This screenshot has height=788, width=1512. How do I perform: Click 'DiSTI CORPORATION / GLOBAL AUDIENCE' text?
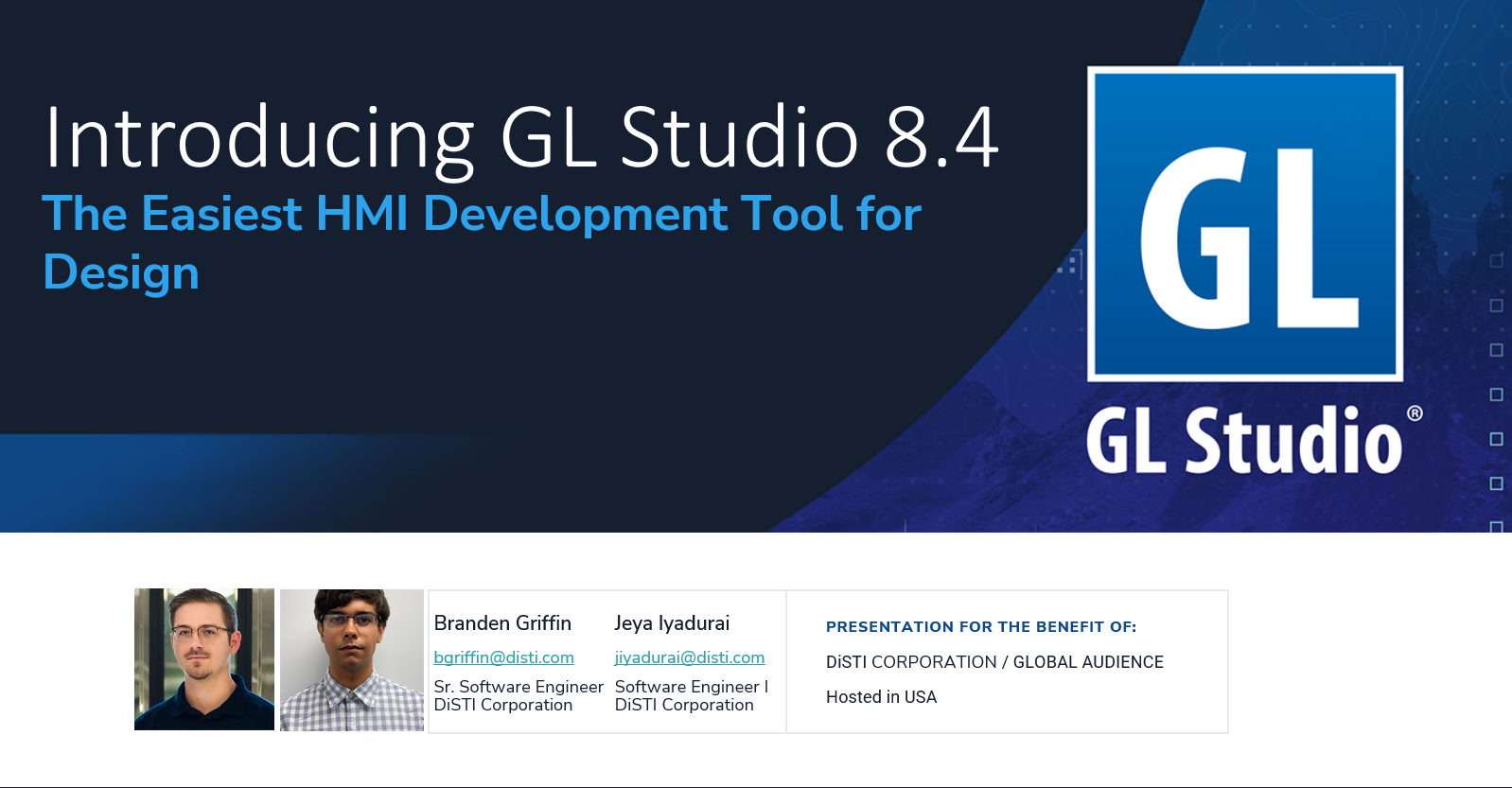pos(994,662)
